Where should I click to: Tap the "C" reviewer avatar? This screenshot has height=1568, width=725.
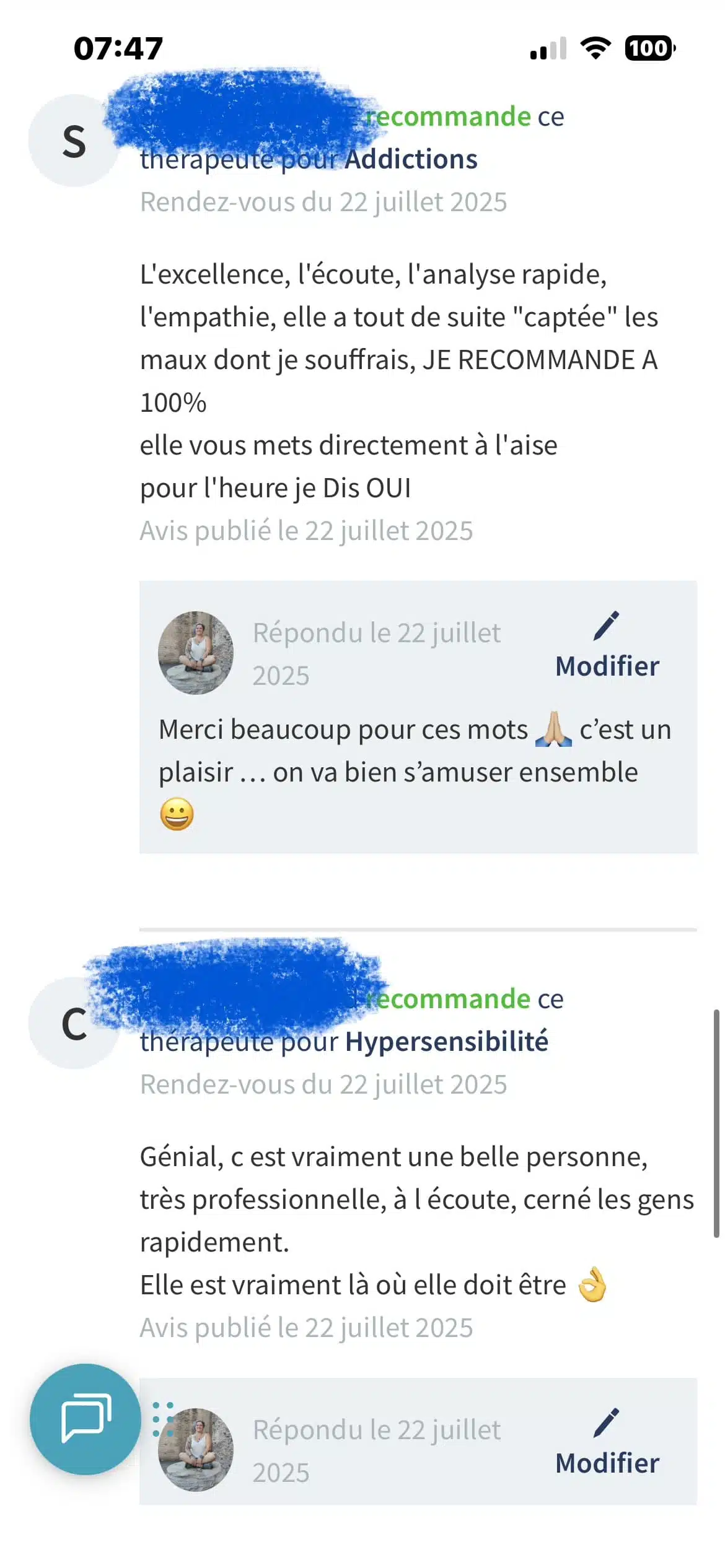point(73,1024)
